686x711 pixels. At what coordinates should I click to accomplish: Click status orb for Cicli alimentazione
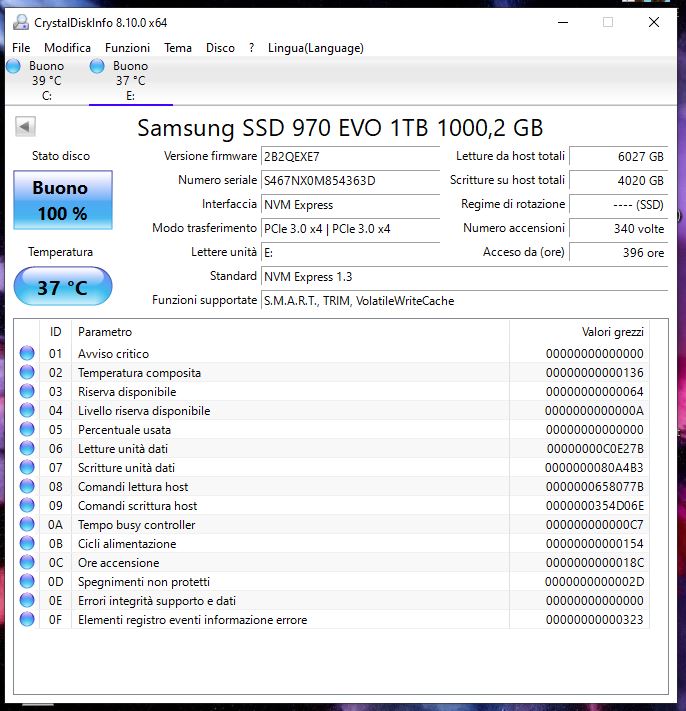[x=27, y=543]
